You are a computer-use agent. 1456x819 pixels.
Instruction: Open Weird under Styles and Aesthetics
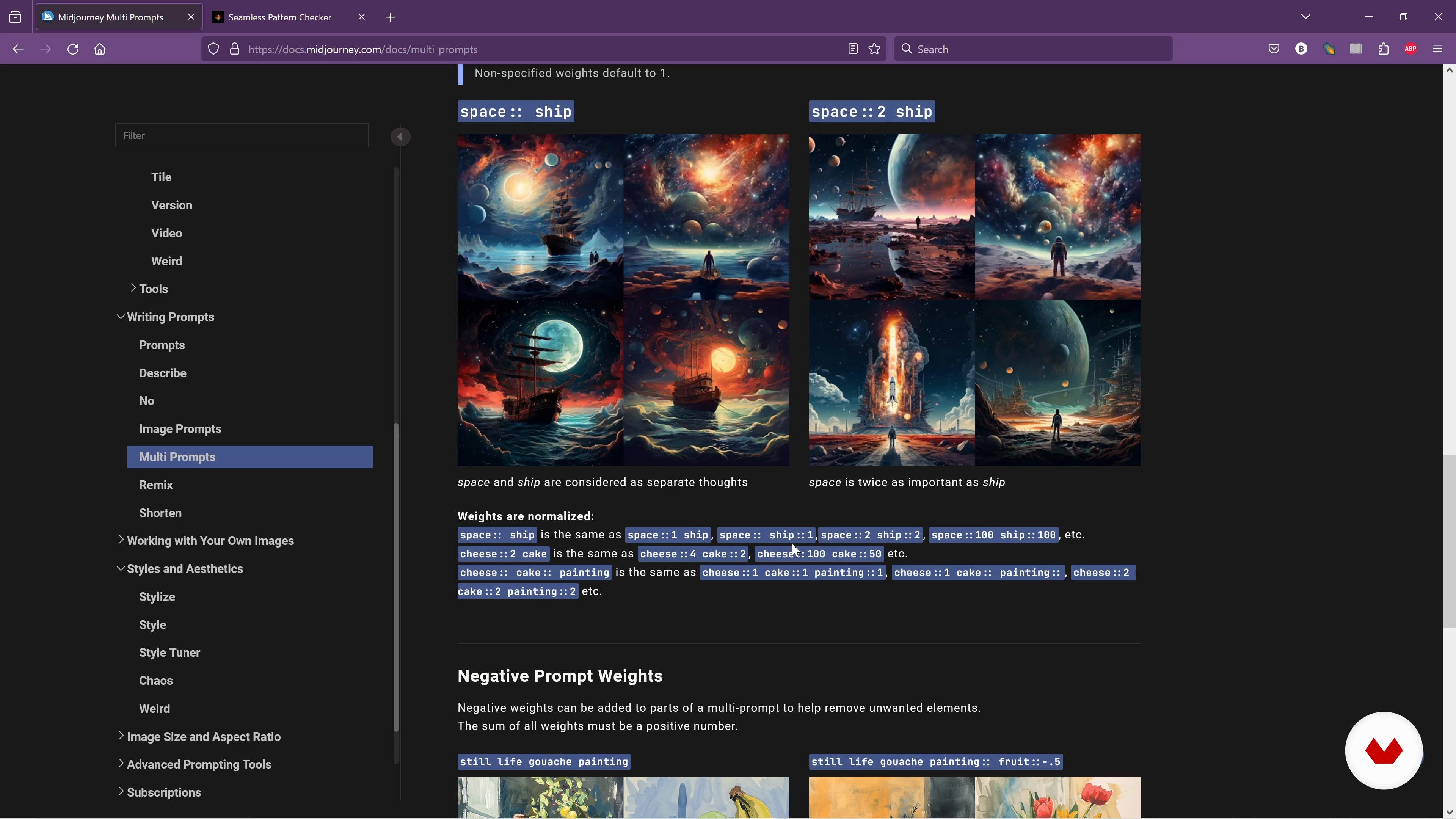pyautogui.click(x=154, y=709)
